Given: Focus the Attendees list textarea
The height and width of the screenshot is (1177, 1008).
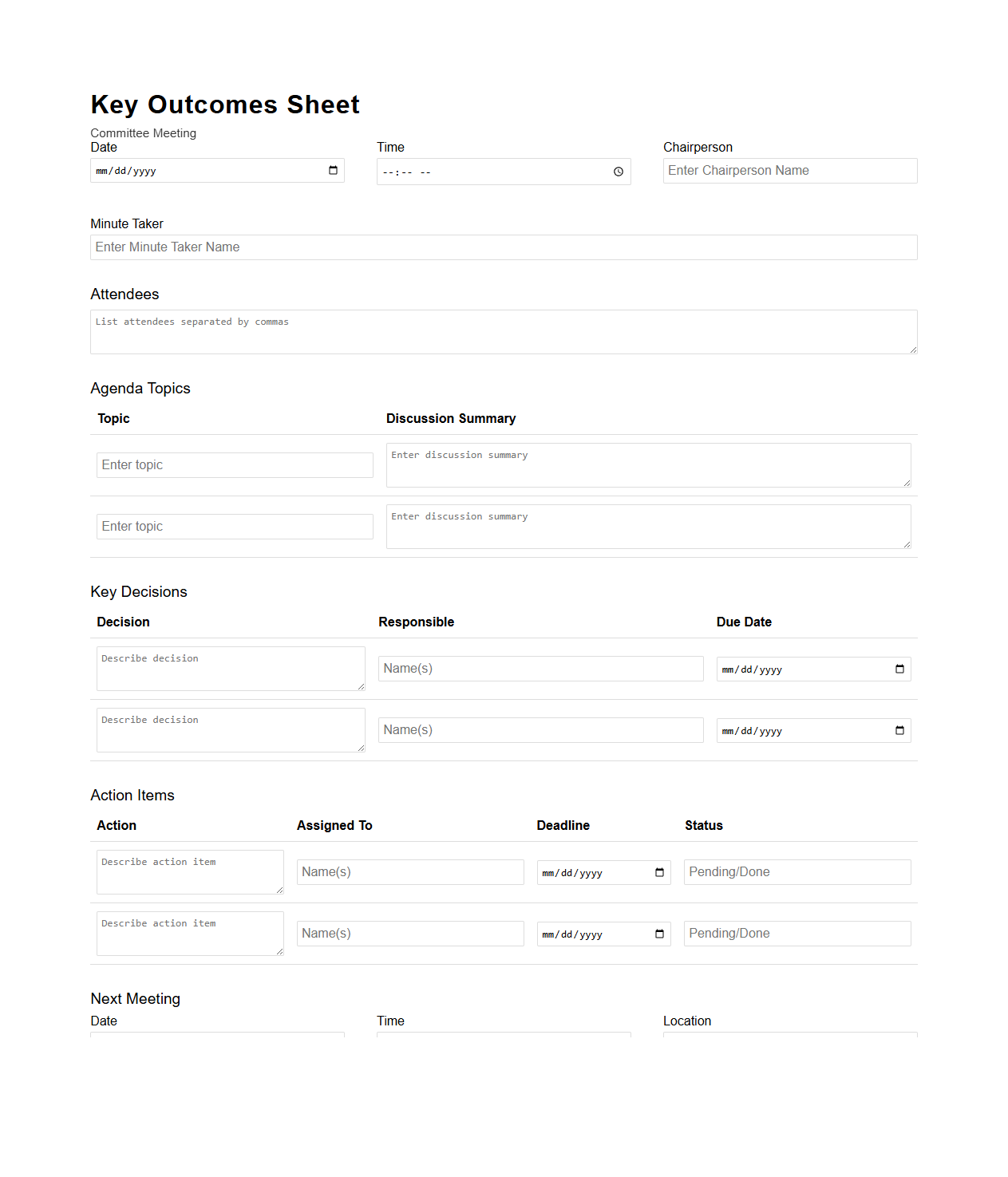Looking at the screenshot, I should click(503, 331).
